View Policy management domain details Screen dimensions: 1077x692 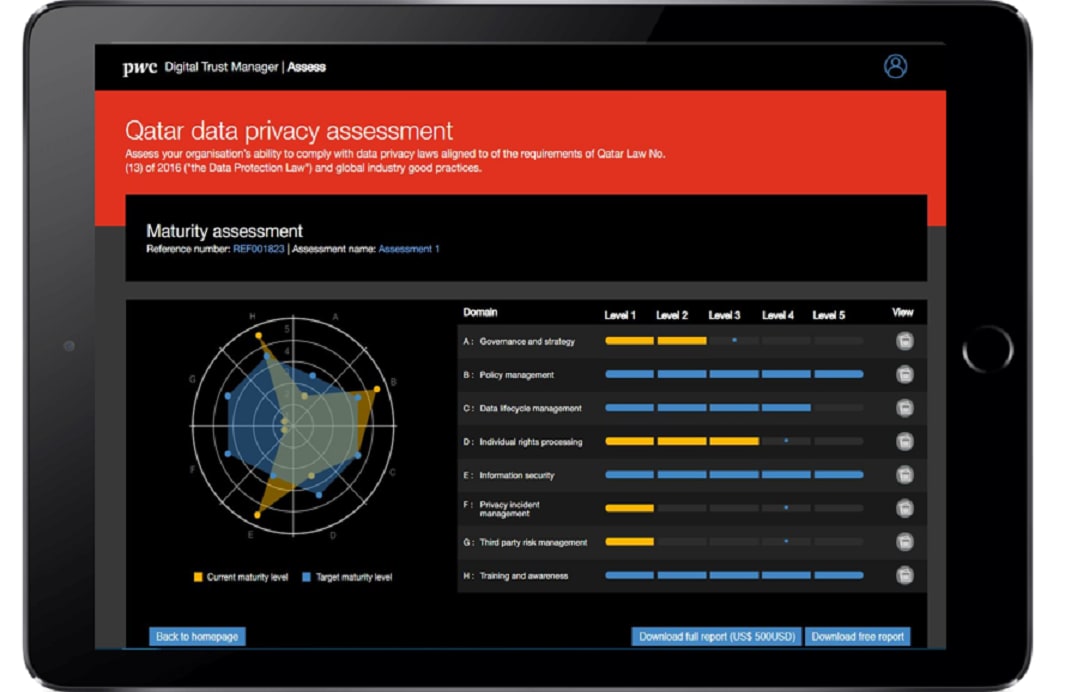tap(904, 375)
